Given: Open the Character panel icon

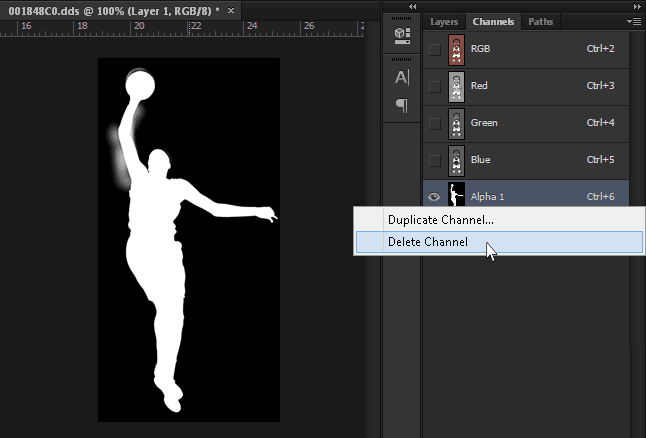Looking at the screenshot, I should pyautogui.click(x=402, y=78).
